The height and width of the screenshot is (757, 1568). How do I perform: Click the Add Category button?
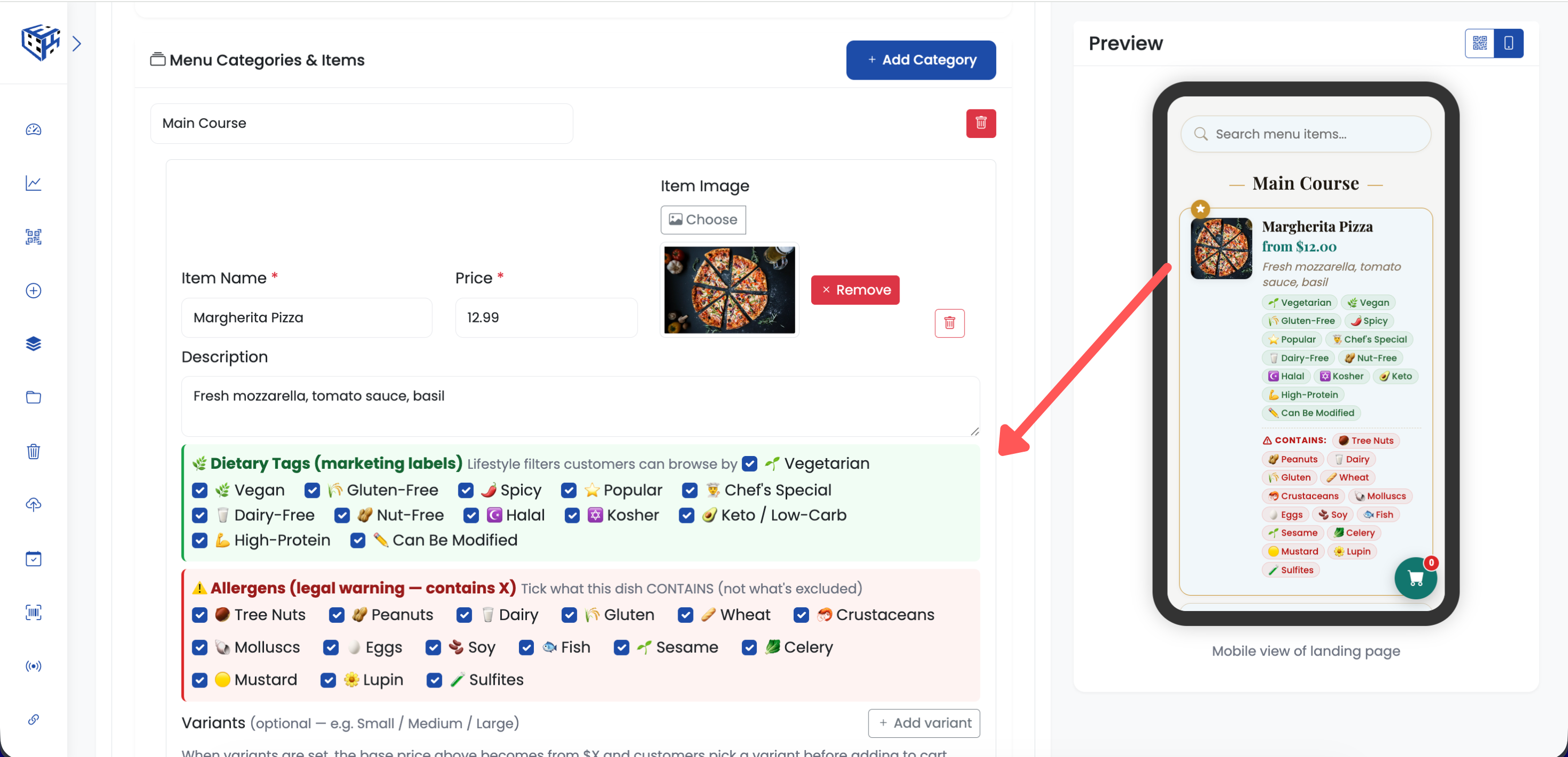920,60
